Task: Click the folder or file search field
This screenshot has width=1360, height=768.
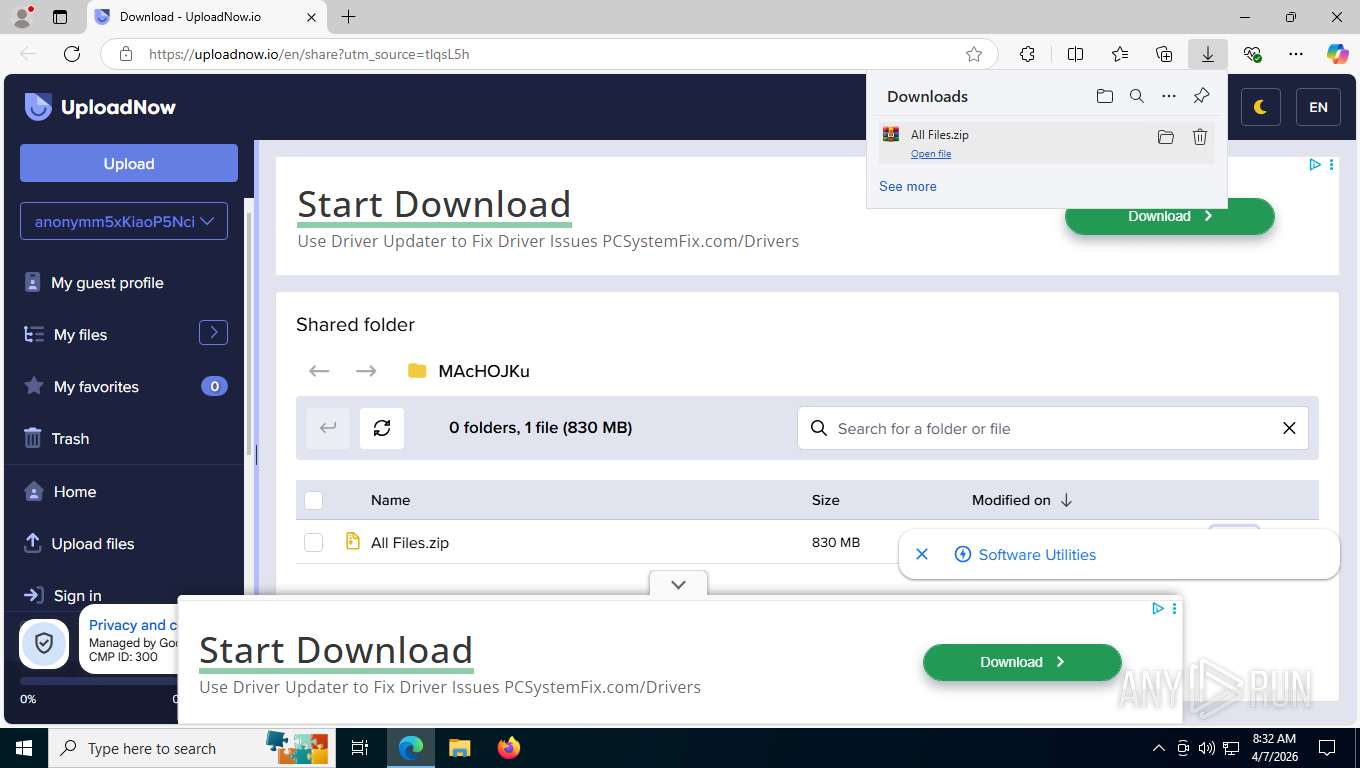Action: click(x=1052, y=428)
